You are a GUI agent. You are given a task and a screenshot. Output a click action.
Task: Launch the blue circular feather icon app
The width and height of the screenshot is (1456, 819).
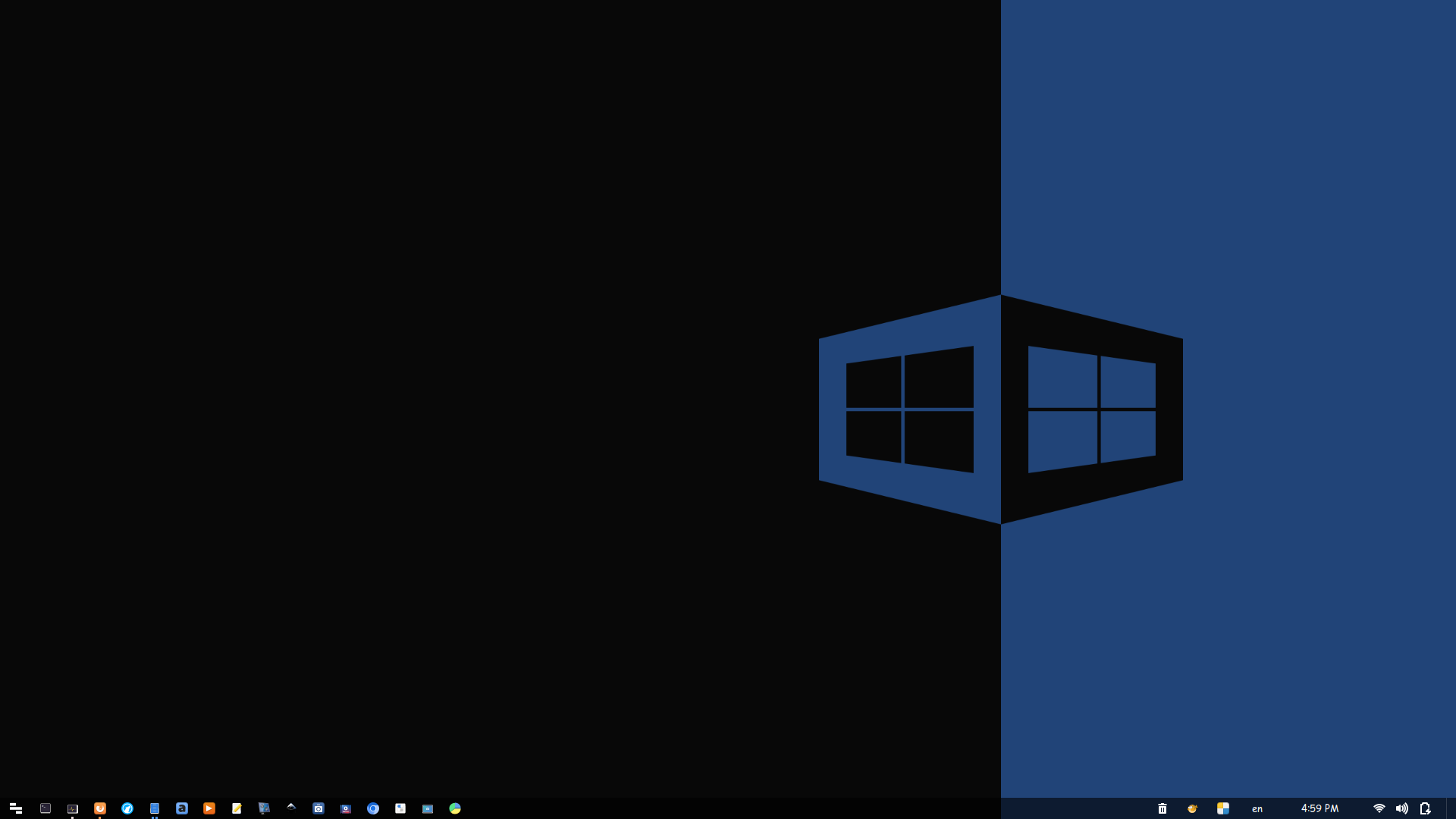click(x=127, y=808)
